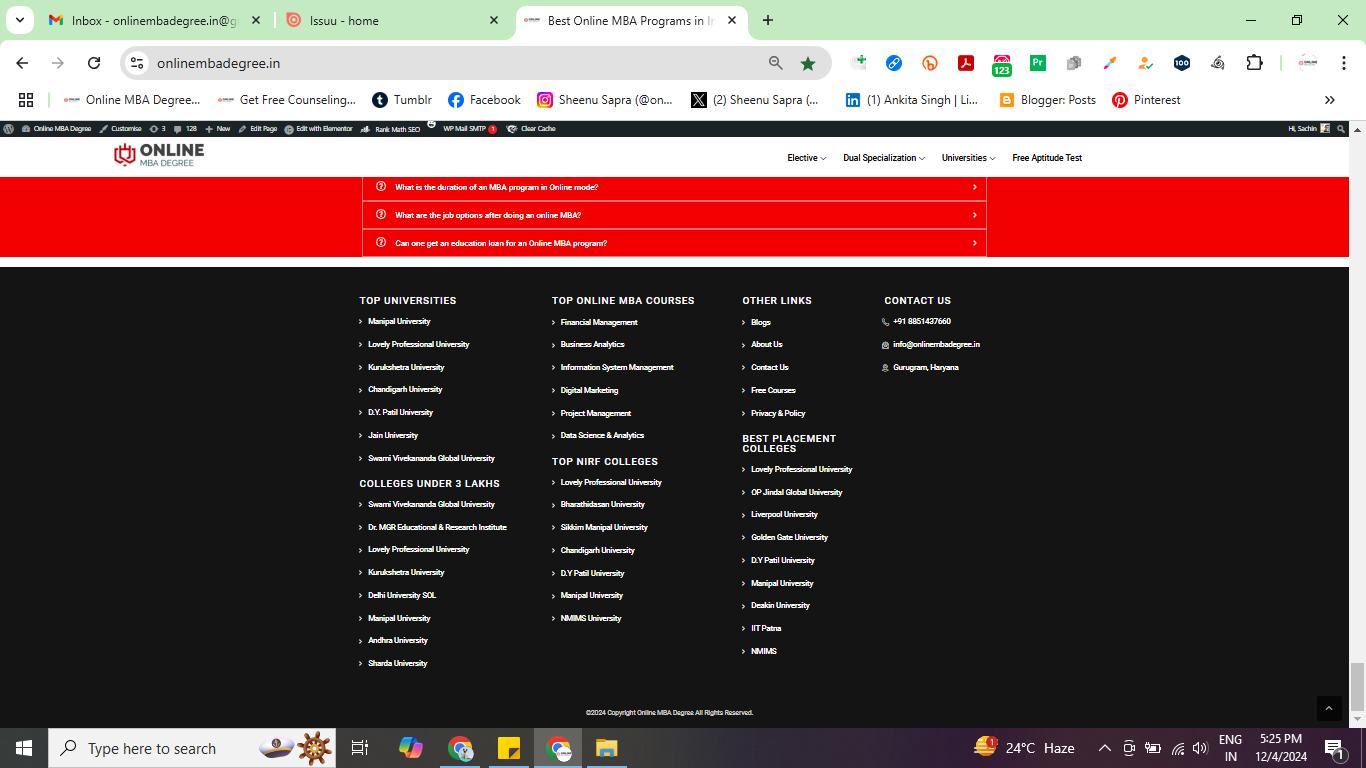Open the Blogs link under Other Links
1366x768 pixels.
coord(761,322)
